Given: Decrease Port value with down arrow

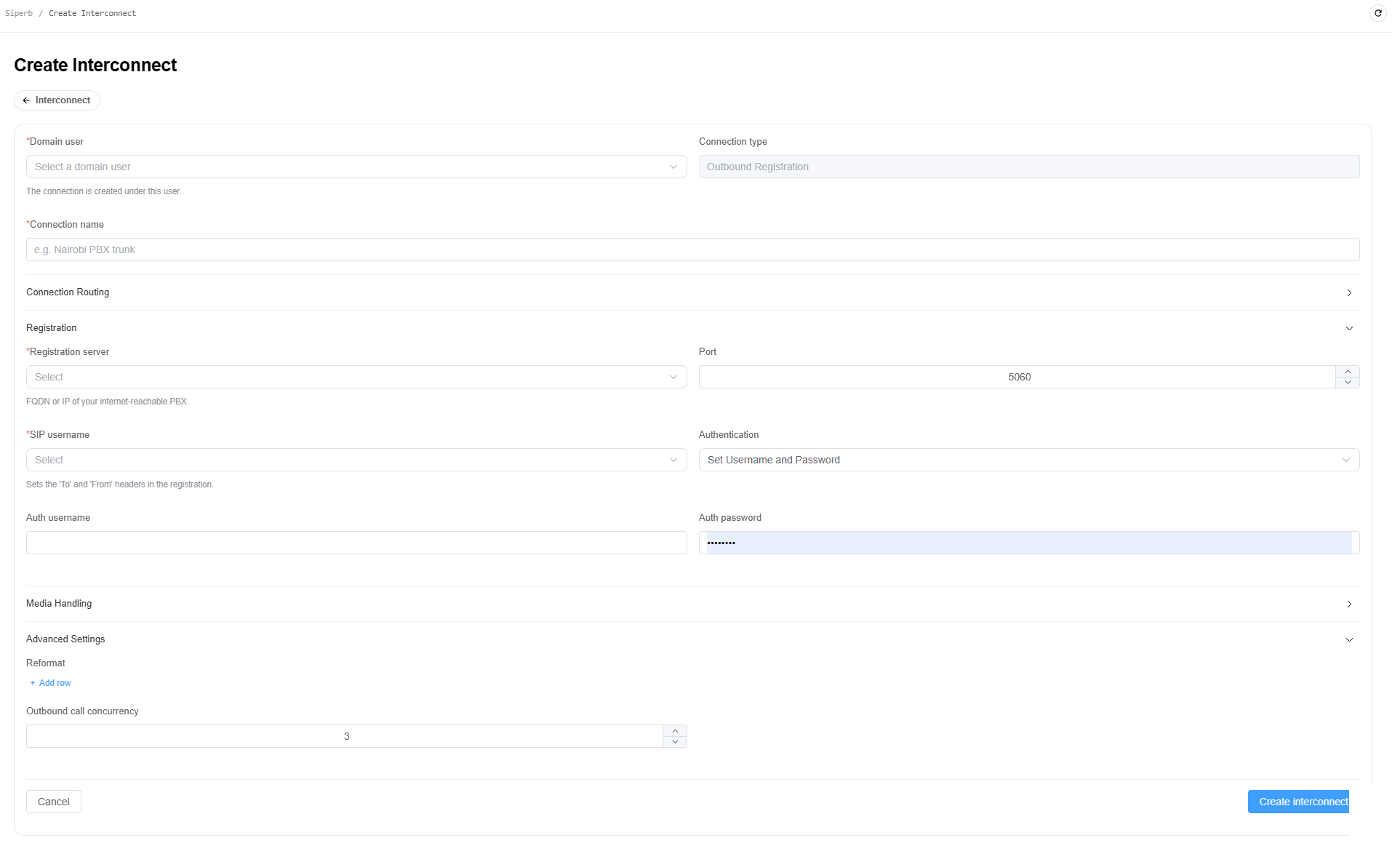Looking at the screenshot, I should [x=1348, y=383].
